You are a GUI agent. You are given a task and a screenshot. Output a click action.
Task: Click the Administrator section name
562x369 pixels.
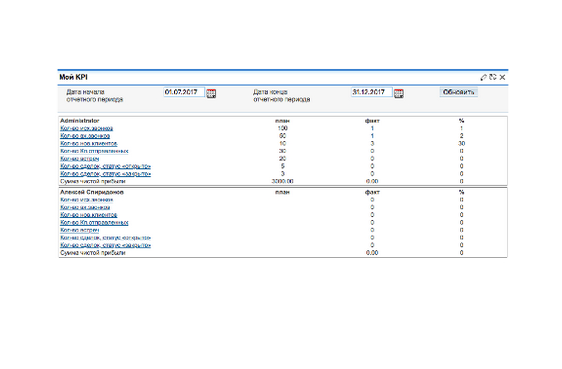click(x=79, y=121)
